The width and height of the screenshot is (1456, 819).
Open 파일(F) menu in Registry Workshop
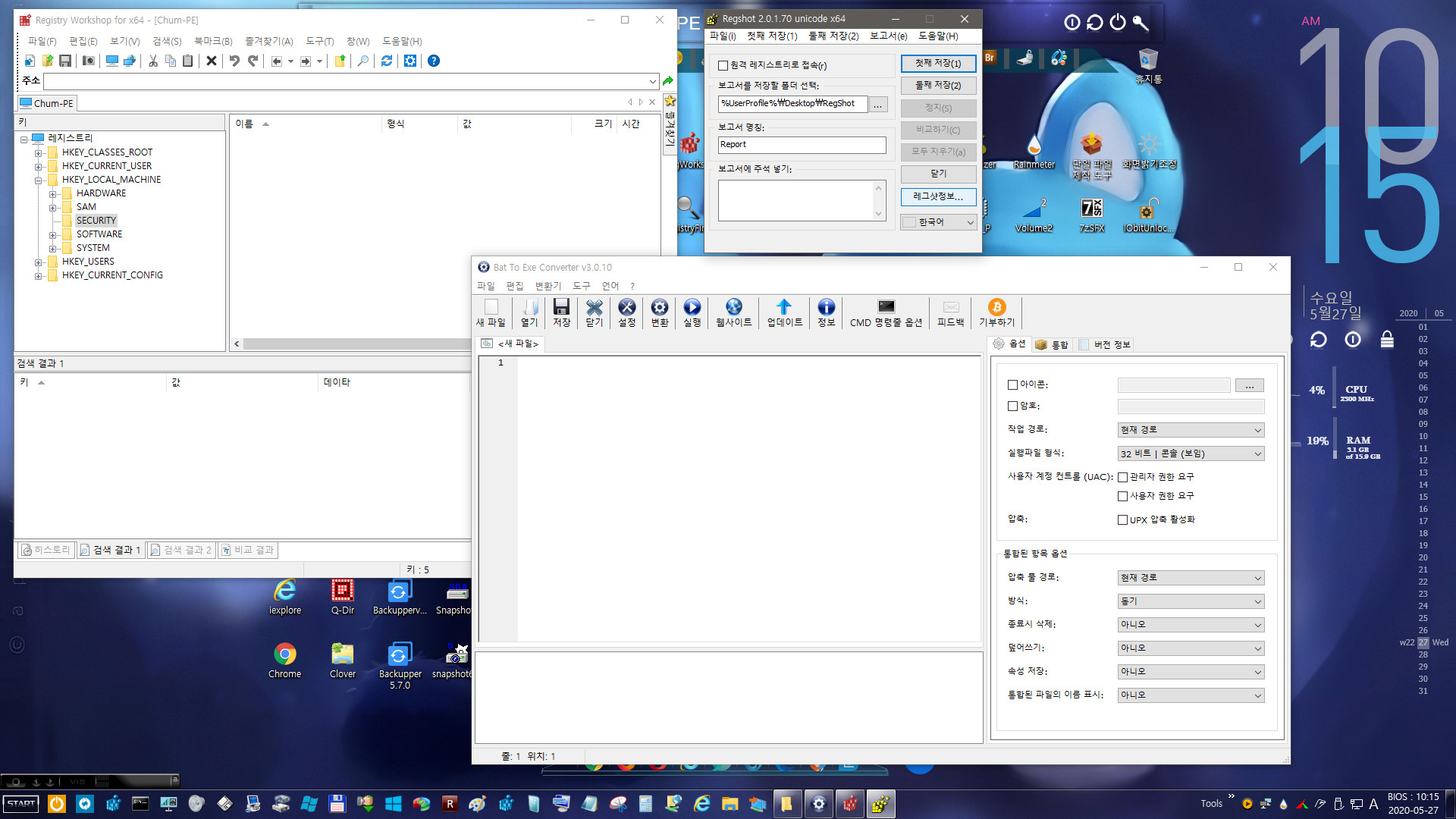(42, 41)
